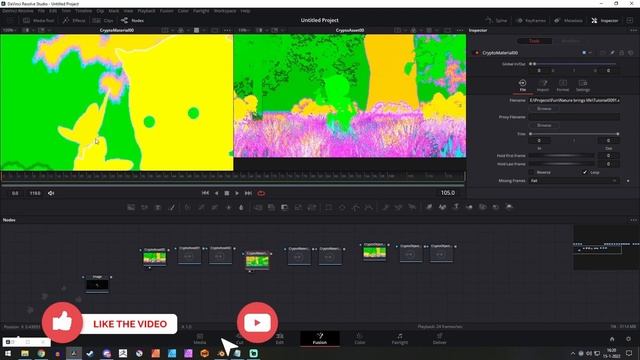This screenshot has width=640, height=360.
Task: Open Chrome from the taskbar
Action: pyautogui.click(x=41, y=353)
